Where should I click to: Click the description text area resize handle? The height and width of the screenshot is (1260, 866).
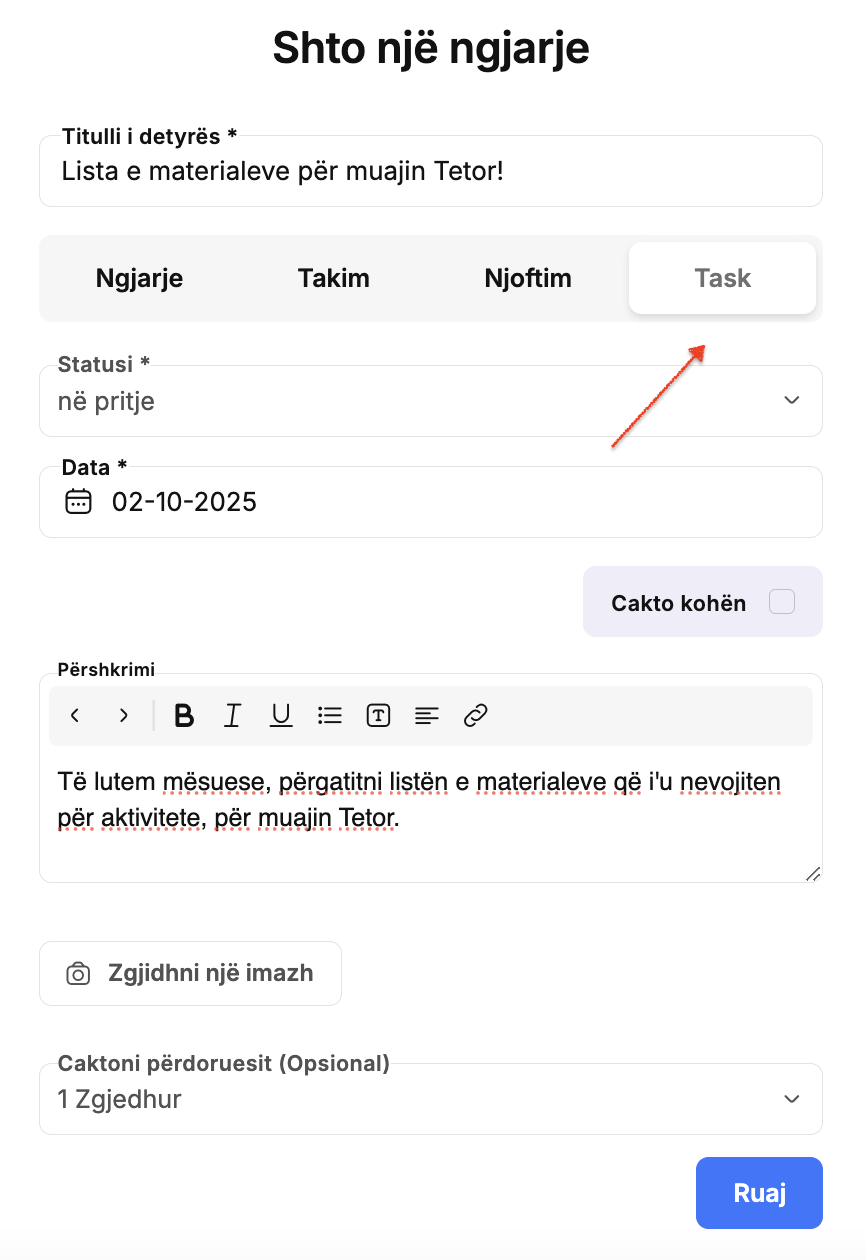812,873
